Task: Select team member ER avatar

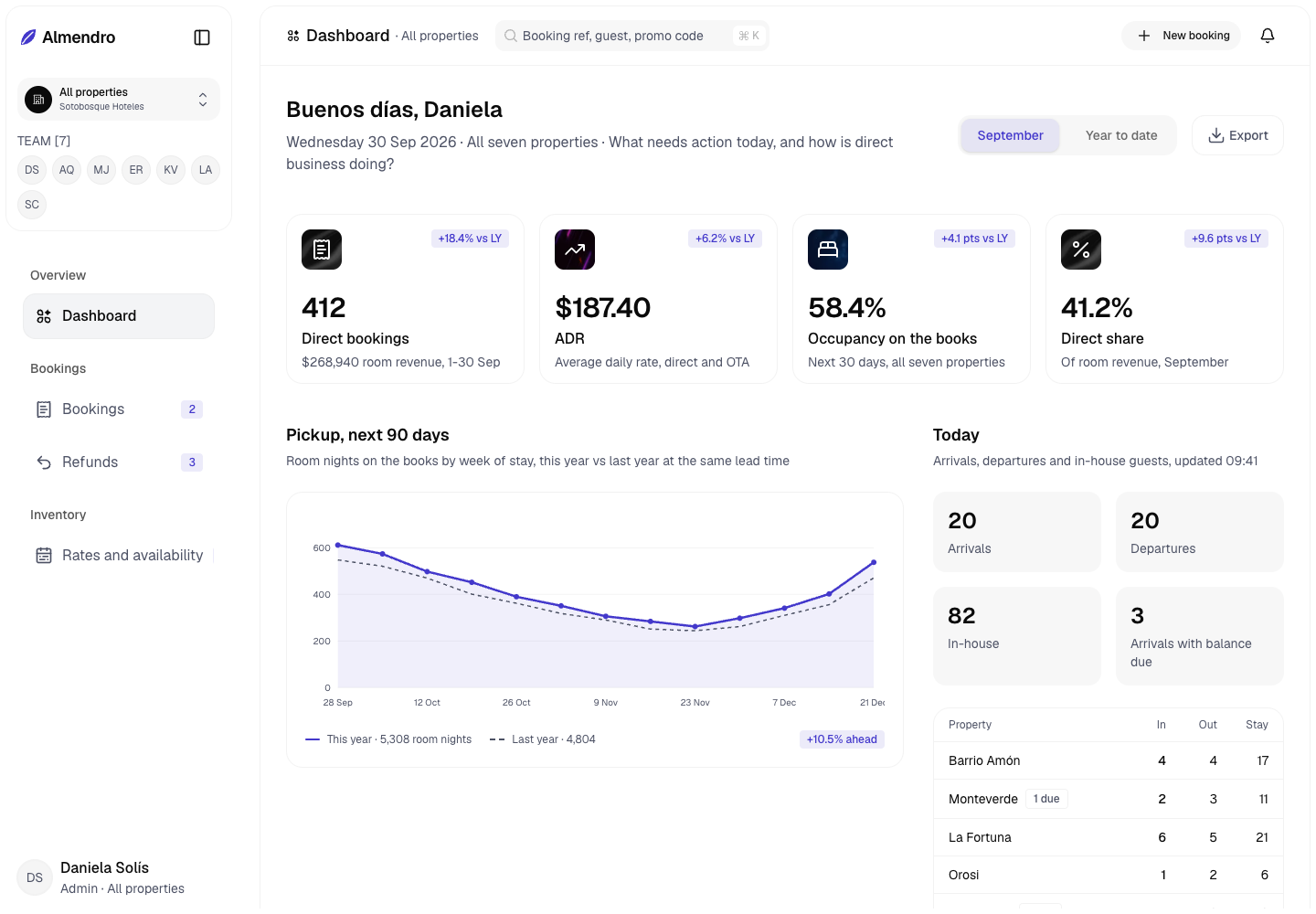Action: [136, 170]
